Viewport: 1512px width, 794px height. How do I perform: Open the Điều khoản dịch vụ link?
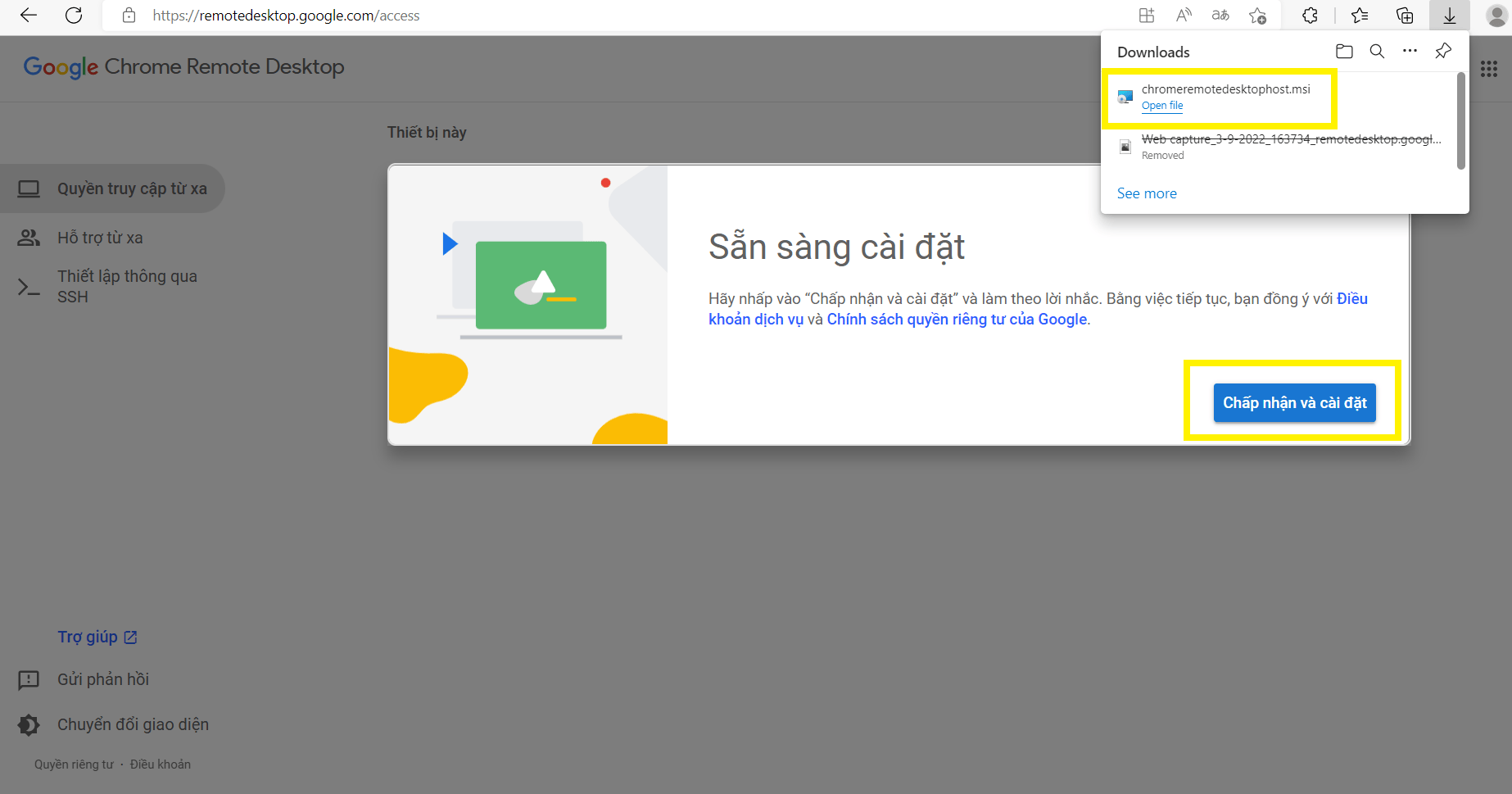point(756,320)
